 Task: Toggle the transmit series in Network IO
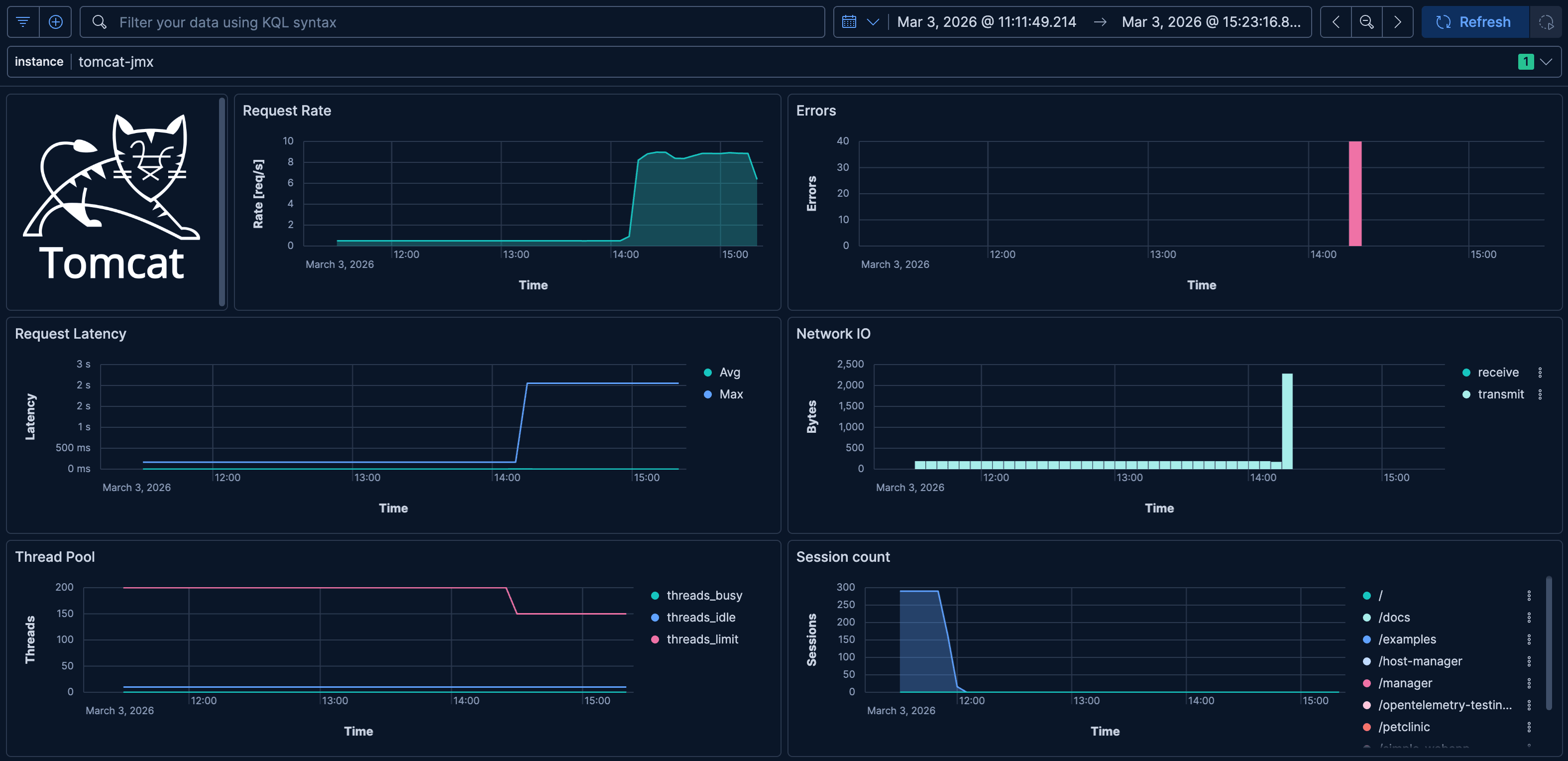click(x=1501, y=394)
